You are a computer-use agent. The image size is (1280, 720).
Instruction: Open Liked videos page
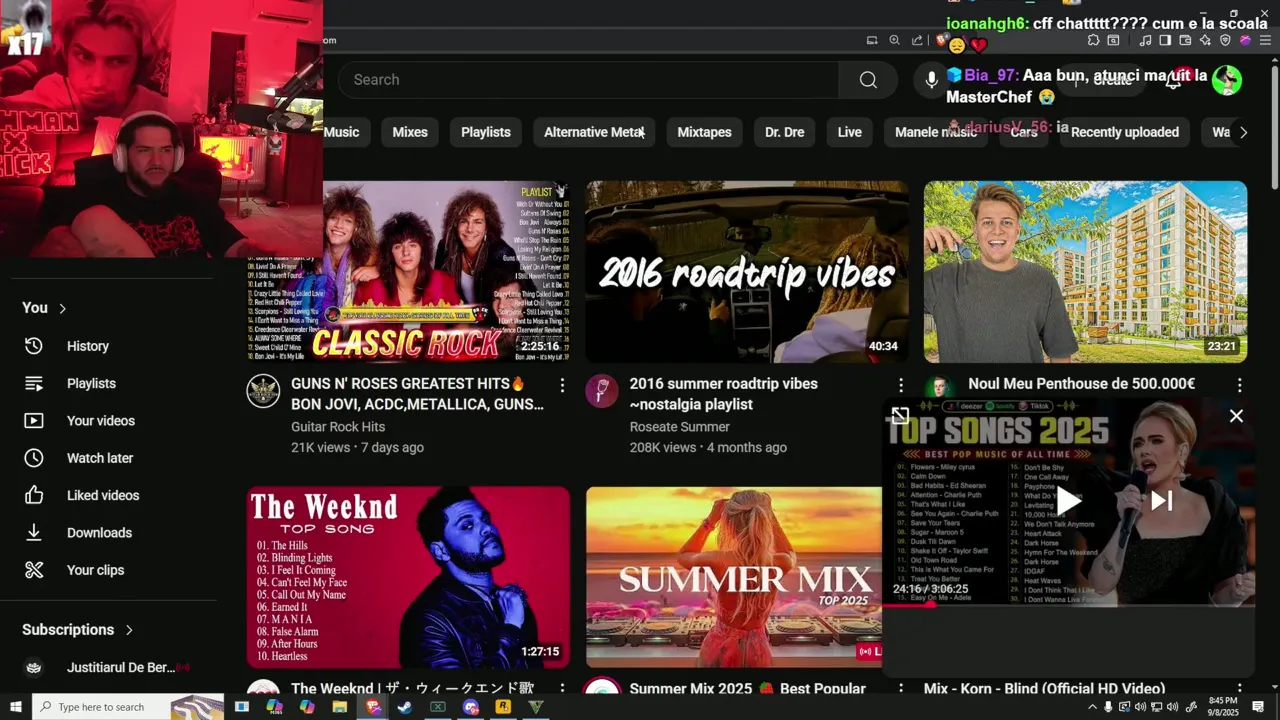tap(103, 495)
